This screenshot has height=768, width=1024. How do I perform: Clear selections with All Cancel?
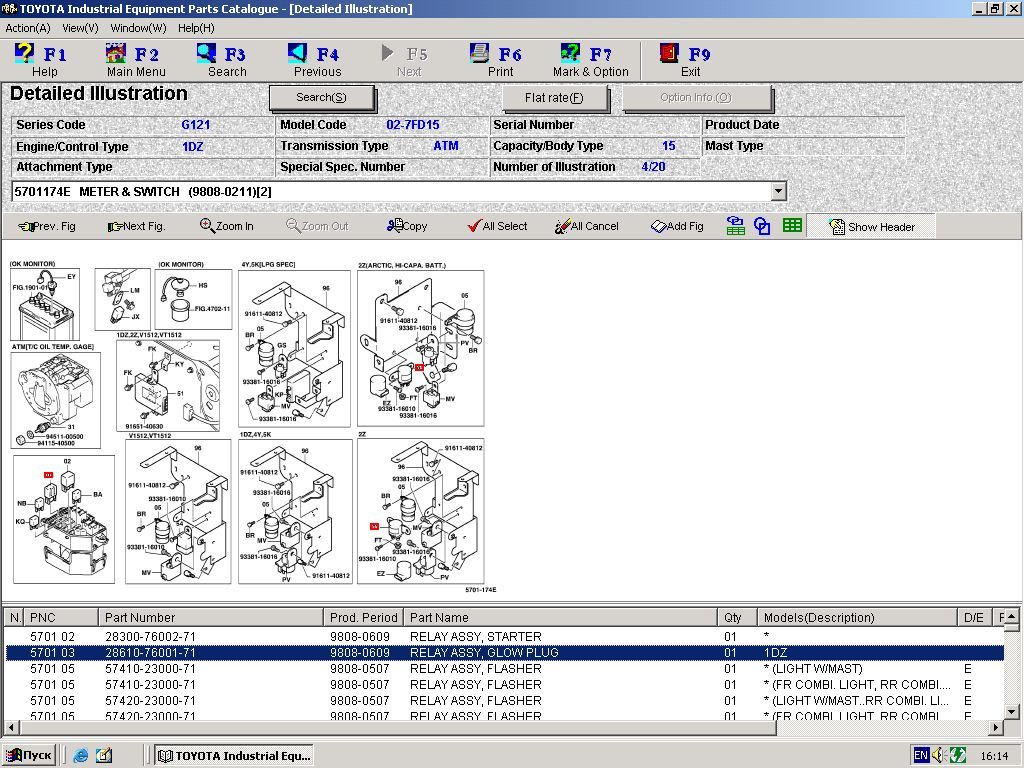pyautogui.click(x=586, y=226)
